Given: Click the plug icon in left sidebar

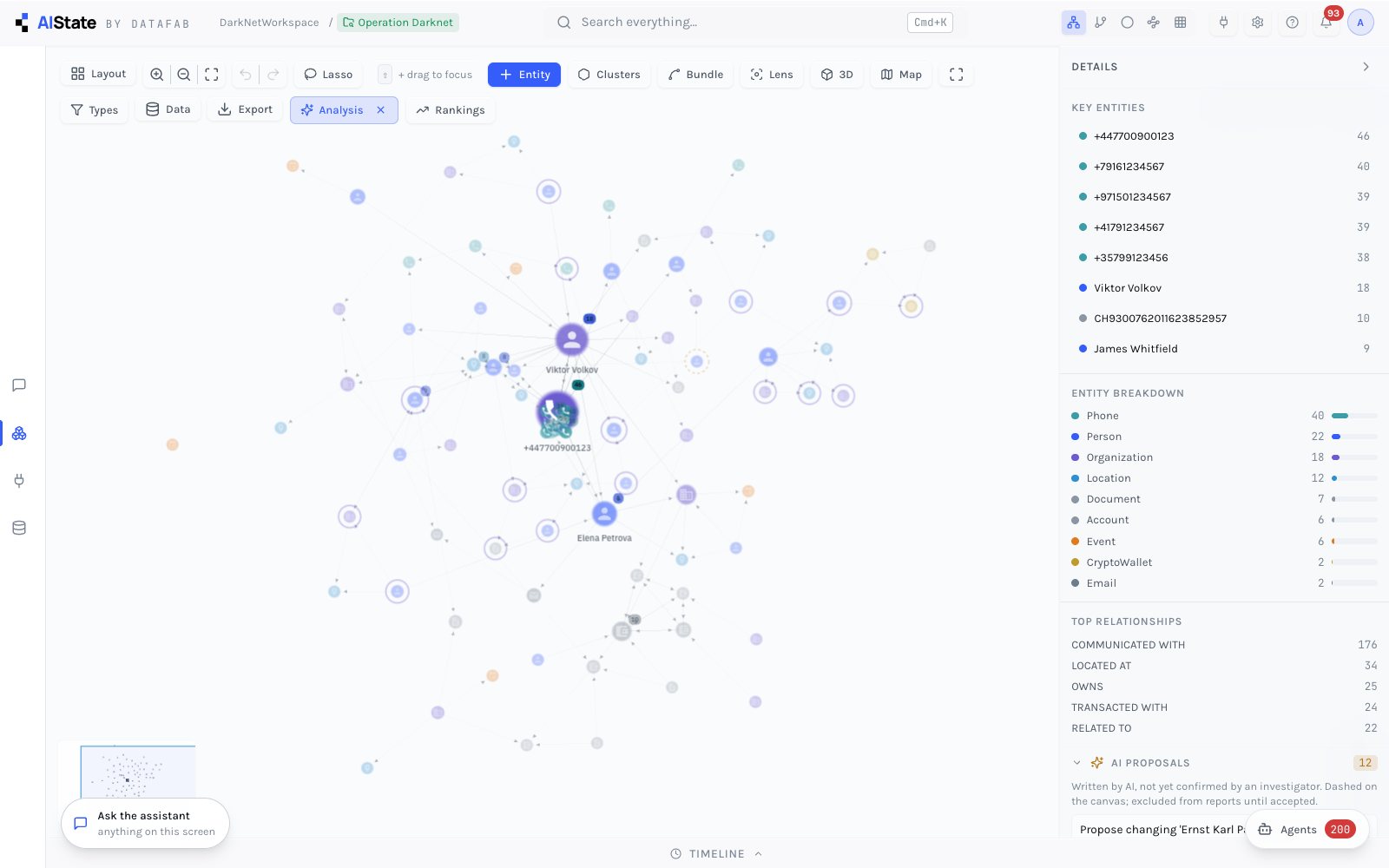Looking at the screenshot, I should tap(19, 481).
